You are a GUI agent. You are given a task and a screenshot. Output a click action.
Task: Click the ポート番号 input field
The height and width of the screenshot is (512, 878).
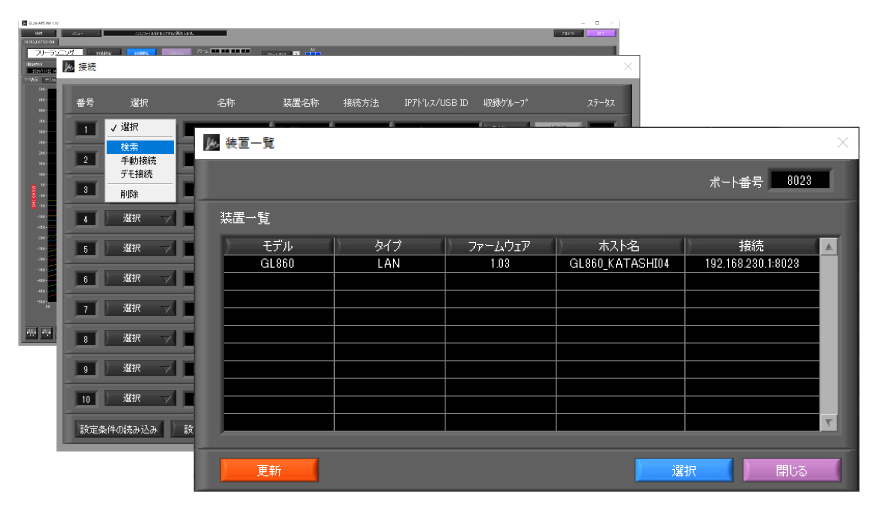tap(799, 180)
